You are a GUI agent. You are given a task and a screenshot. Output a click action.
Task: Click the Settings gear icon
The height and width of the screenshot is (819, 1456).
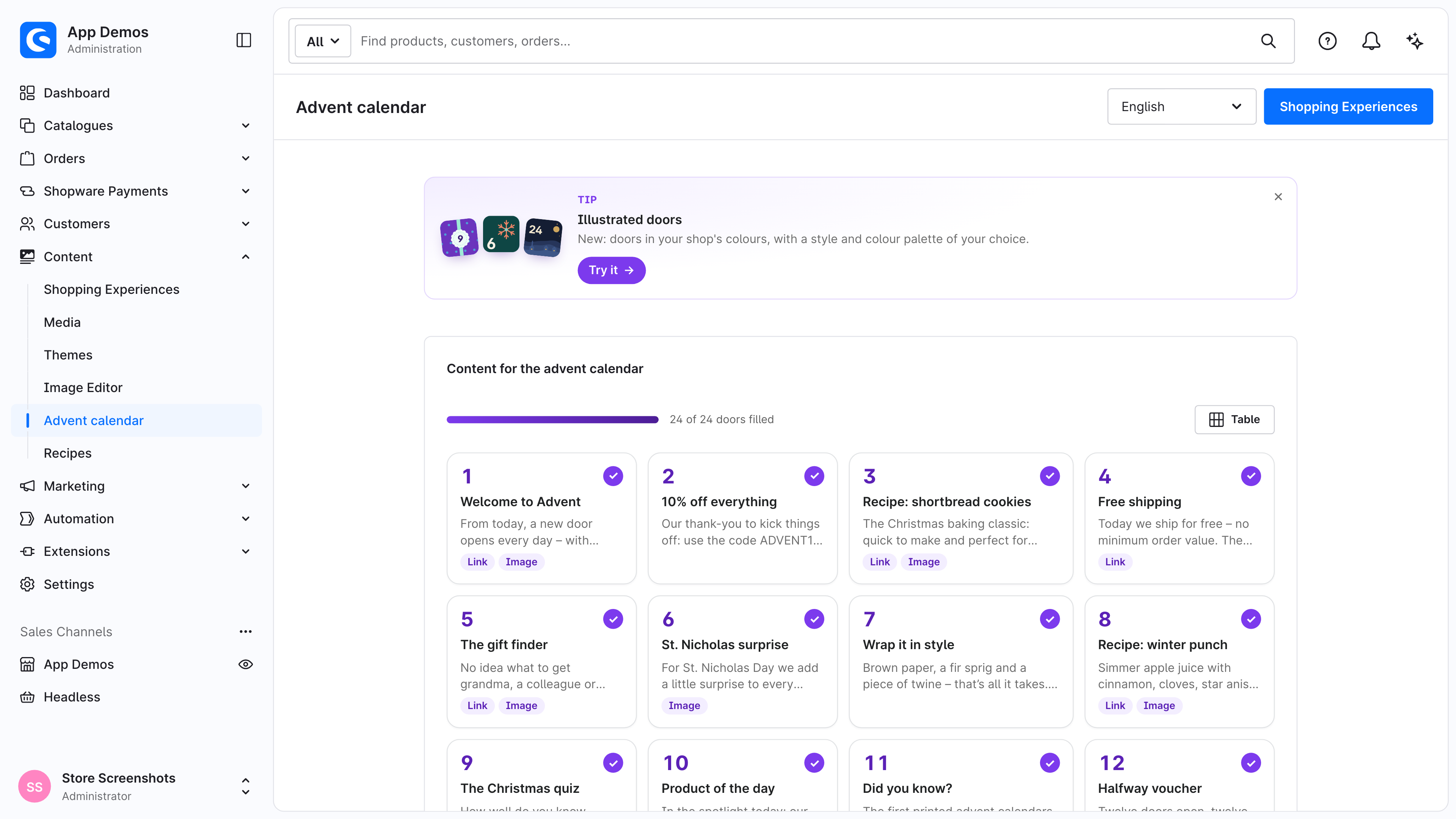coord(27,584)
